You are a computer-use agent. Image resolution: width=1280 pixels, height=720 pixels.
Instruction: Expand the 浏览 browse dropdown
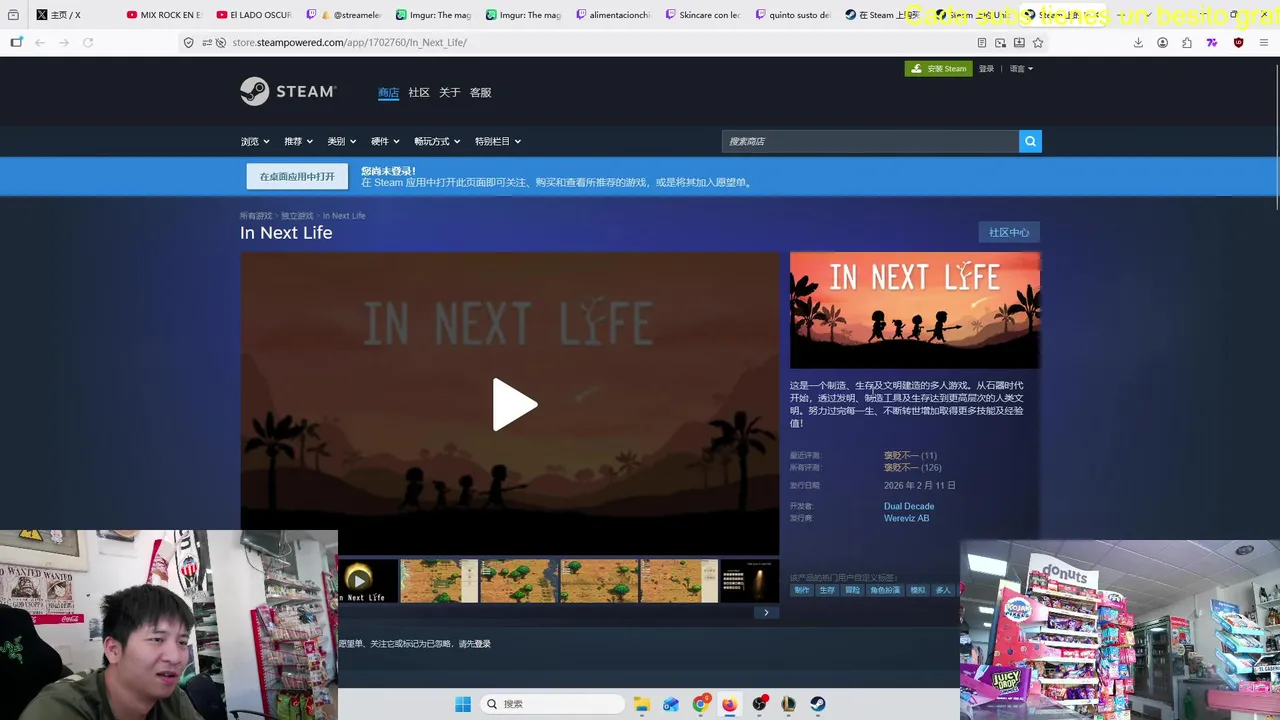(x=254, y=141)
